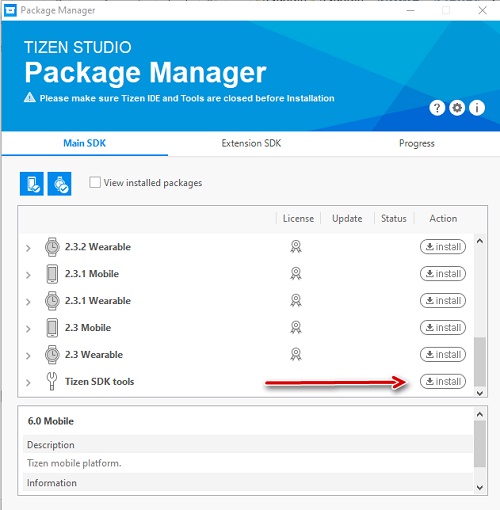The width and height of the screenshot is (500, 510).
Task: Open the Progress tab
Action: pos(417,143)
